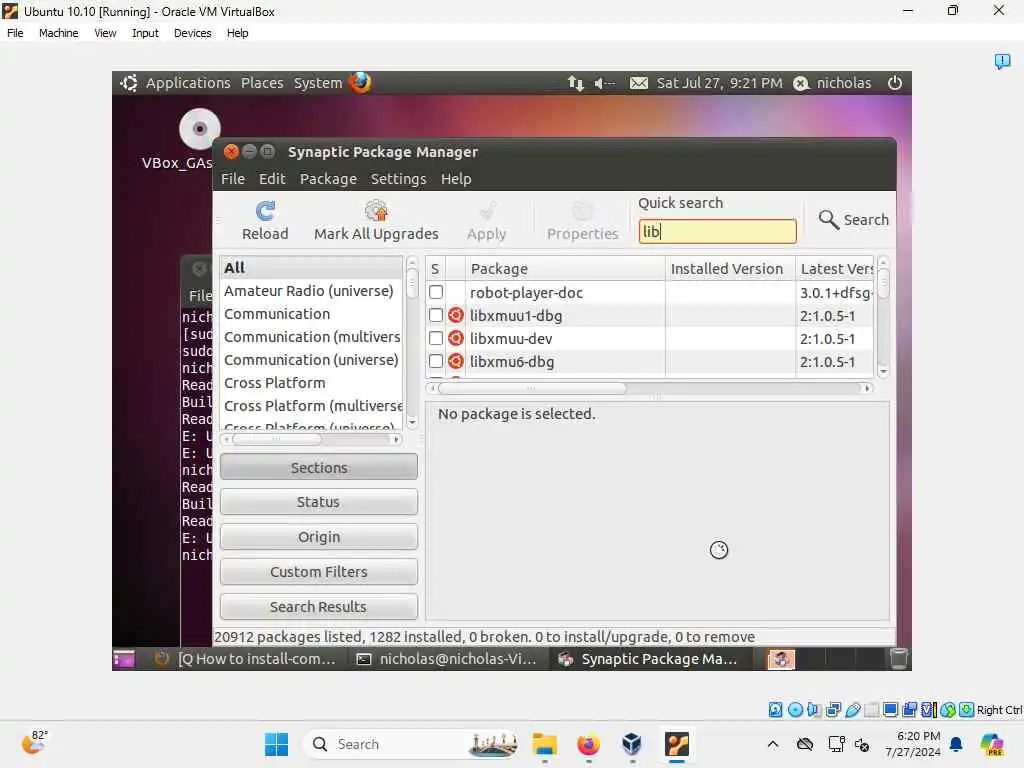This screenshot has width=1024, height=768.
Task: Open the Settings menu in Synaptic
Action: point(398,179)
